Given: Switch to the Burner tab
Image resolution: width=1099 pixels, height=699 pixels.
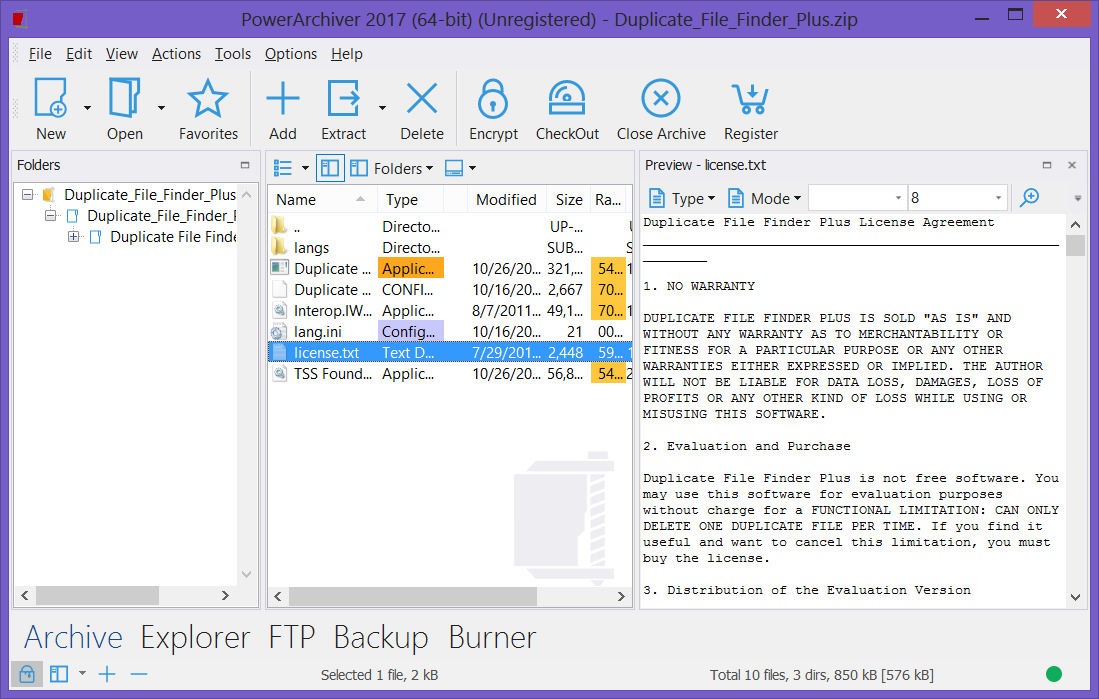Looking at the screenshot, I should [492, 637].
